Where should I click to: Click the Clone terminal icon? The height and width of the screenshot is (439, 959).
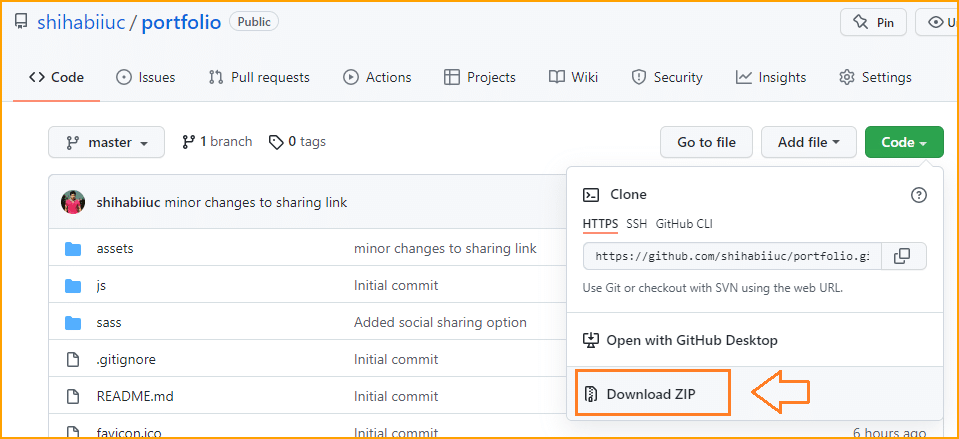point(590,195)
